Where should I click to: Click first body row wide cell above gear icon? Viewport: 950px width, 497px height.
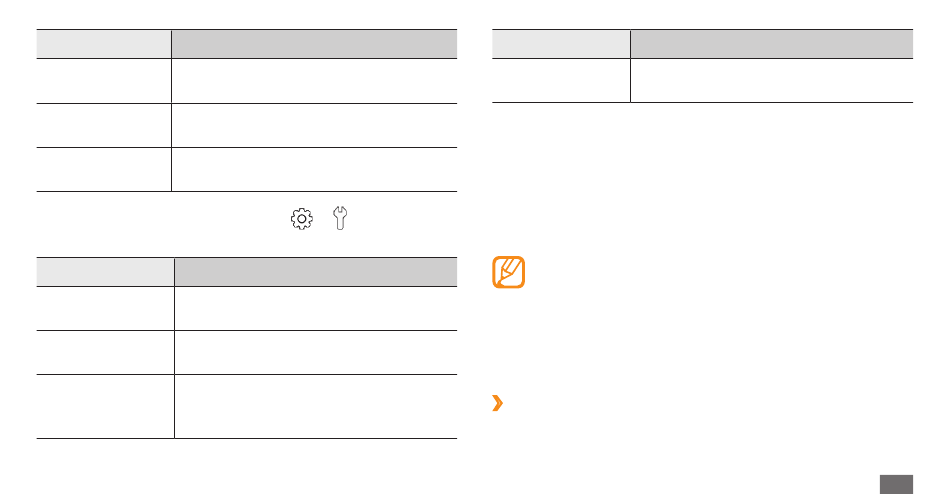(x=314, y=81)
